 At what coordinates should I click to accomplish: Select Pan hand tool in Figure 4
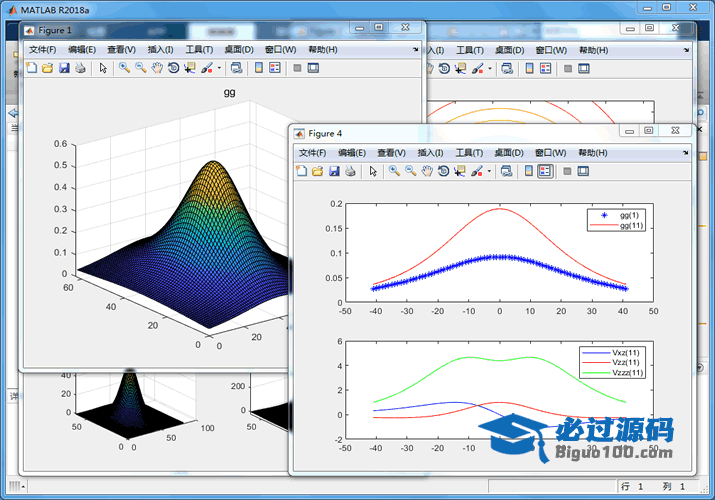427,171
